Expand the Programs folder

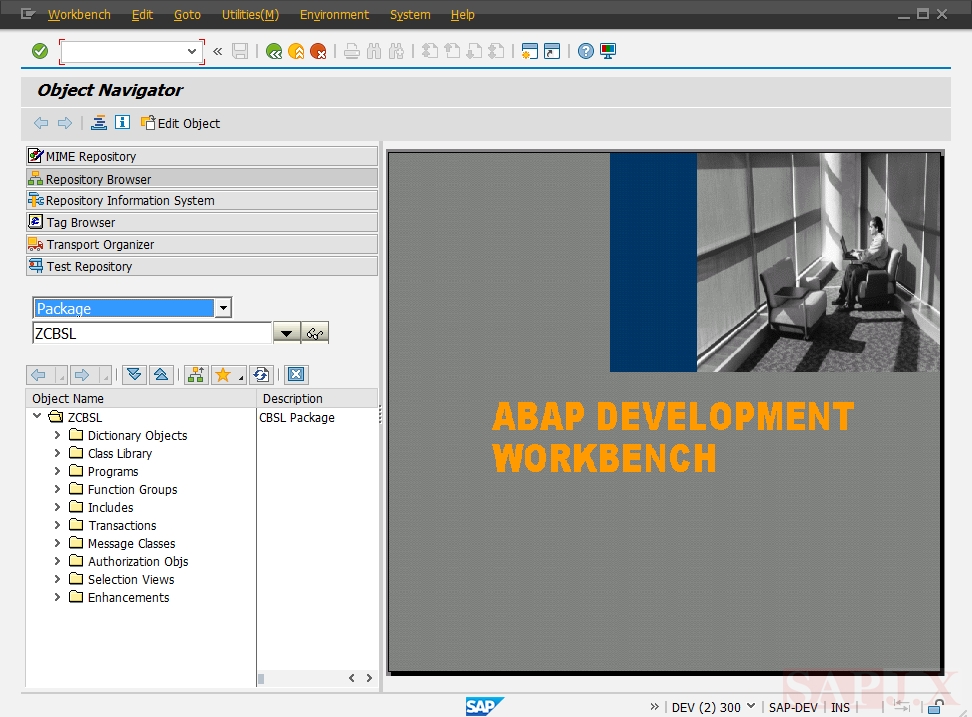[x=58, y=471]
